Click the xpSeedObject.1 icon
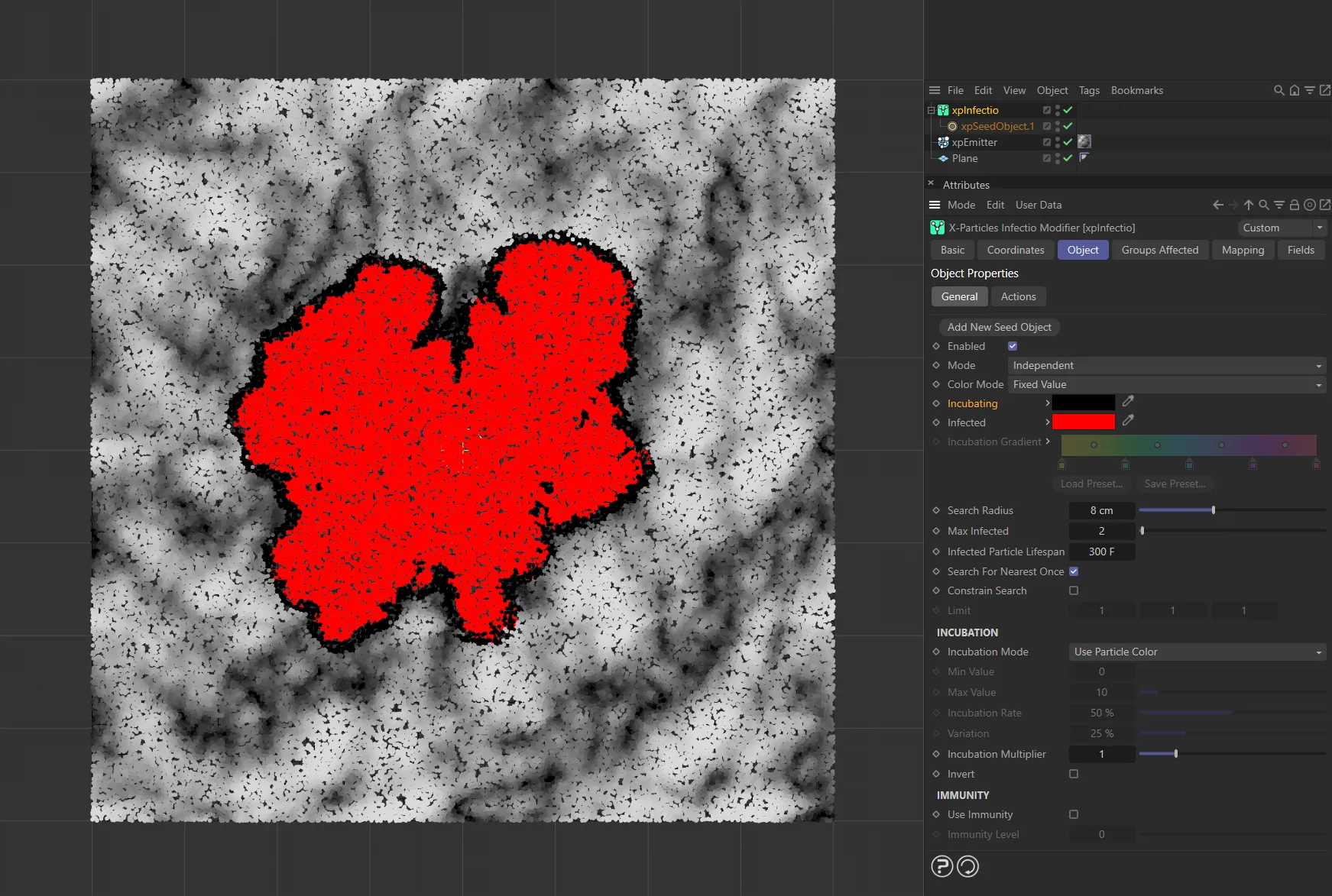Image resolution: width=1332 pixels, height=896 pixels. tap(953, 127)
